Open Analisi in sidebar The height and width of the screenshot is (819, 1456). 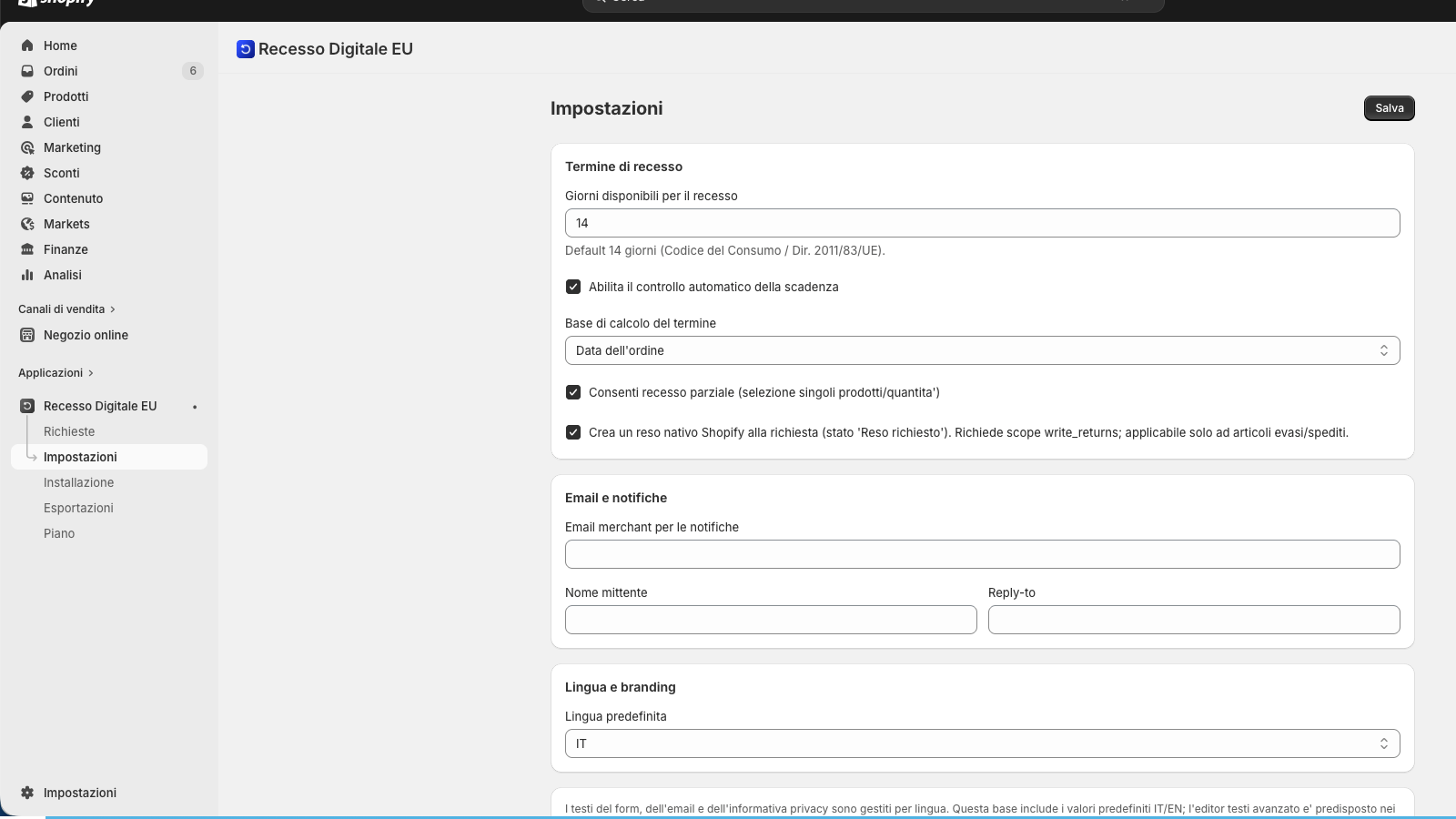pos(109,275)
